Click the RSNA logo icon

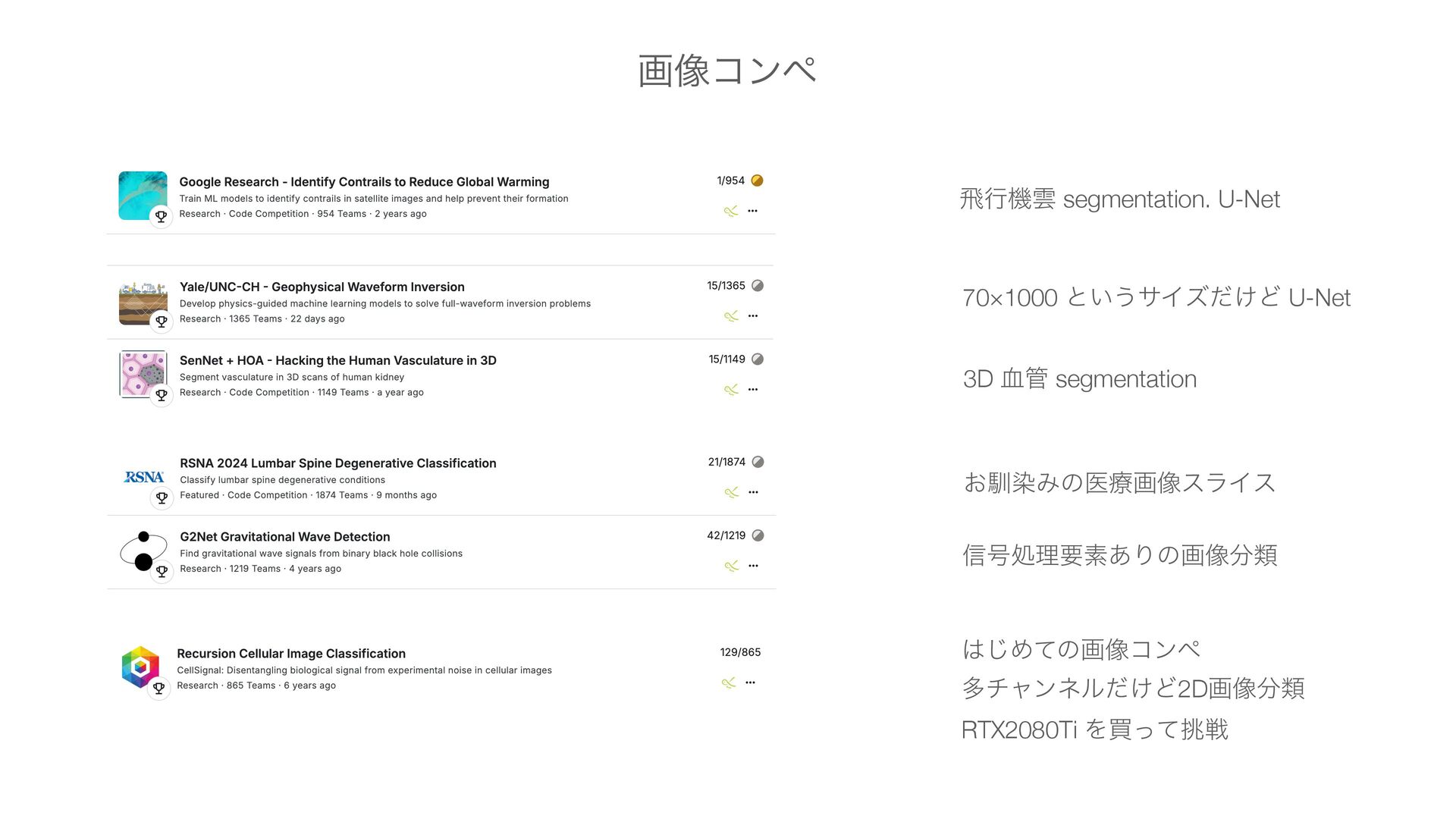coord(144,477)
